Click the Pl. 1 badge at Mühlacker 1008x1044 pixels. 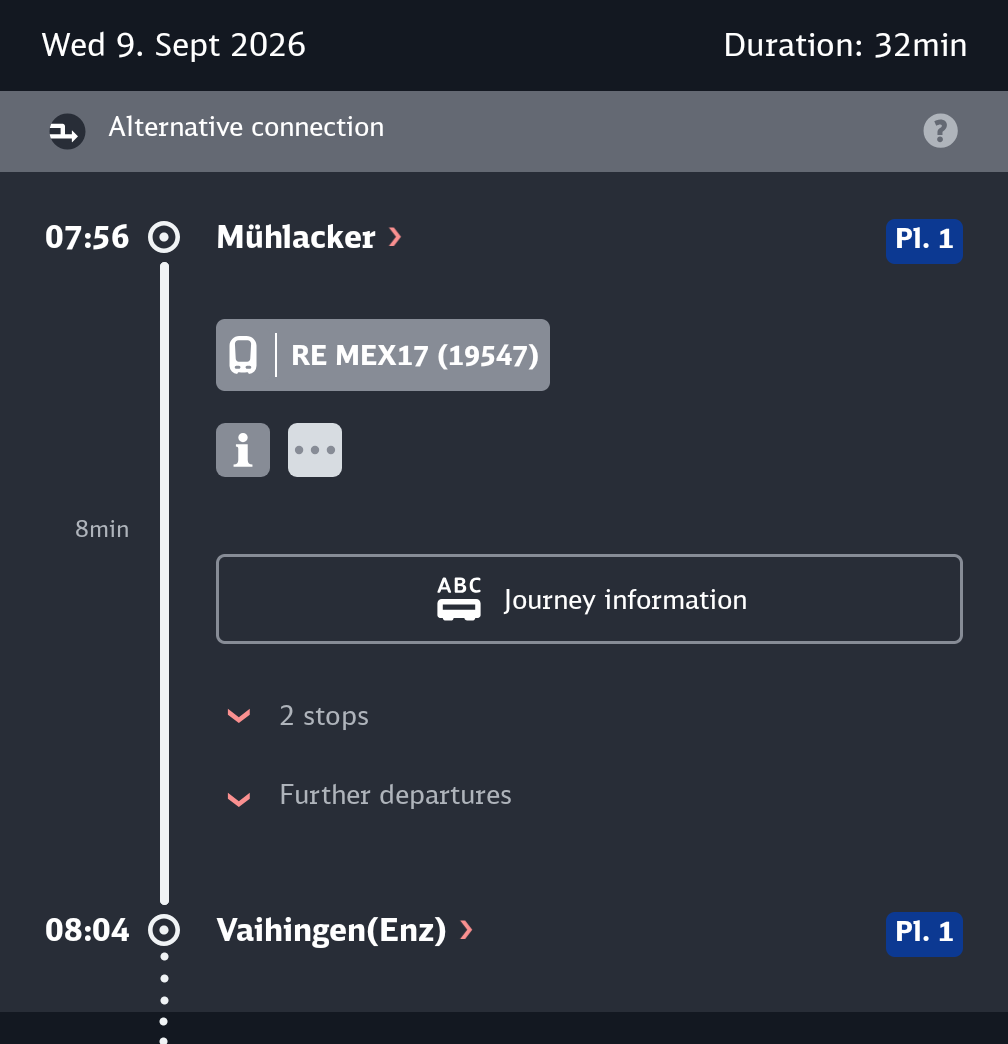(924, 241)
